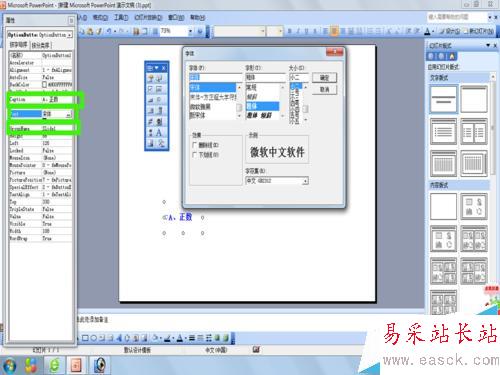
Task: Open the zoom percentage dropdown
Action: tap(190, 31)
